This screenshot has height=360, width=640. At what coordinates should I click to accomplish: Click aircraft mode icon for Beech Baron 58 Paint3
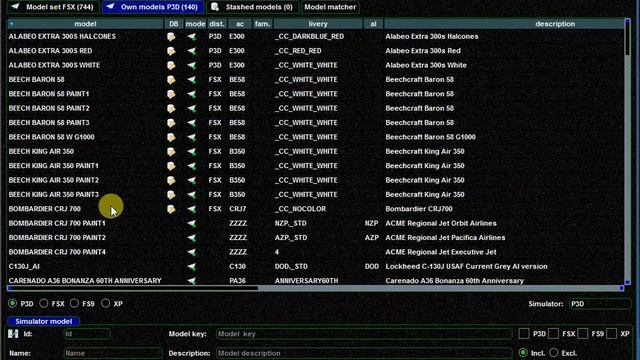coord(191,123)
